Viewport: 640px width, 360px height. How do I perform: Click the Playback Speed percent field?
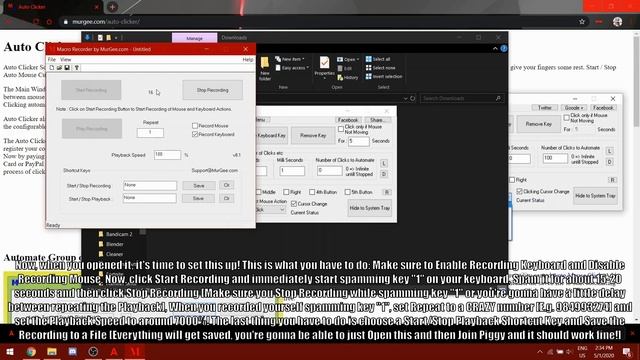point(167,155)
